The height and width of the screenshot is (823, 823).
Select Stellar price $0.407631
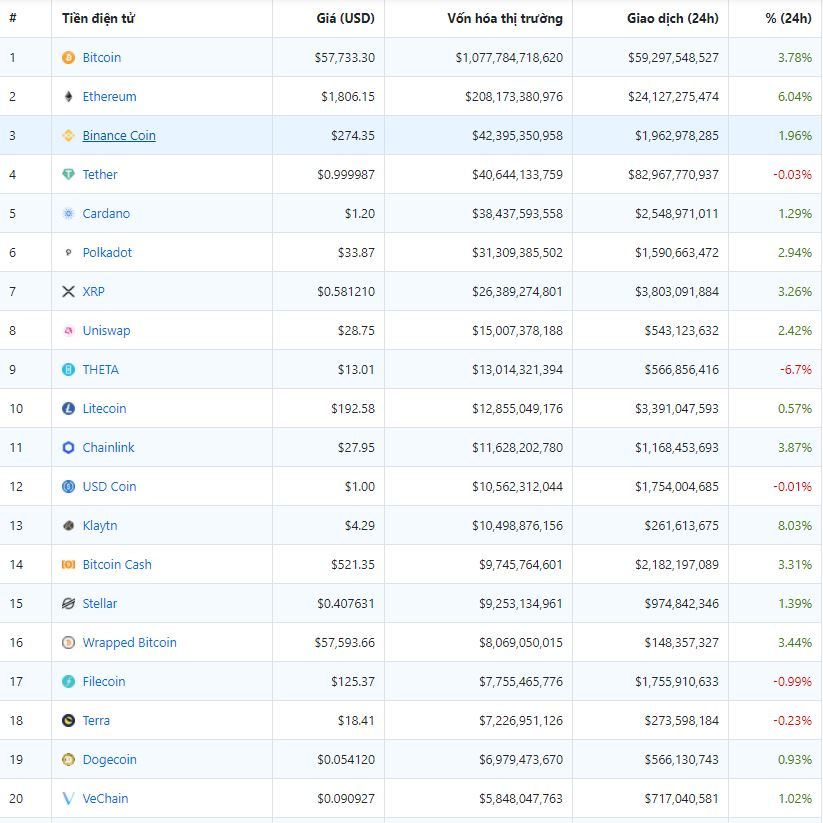(346, 604)
